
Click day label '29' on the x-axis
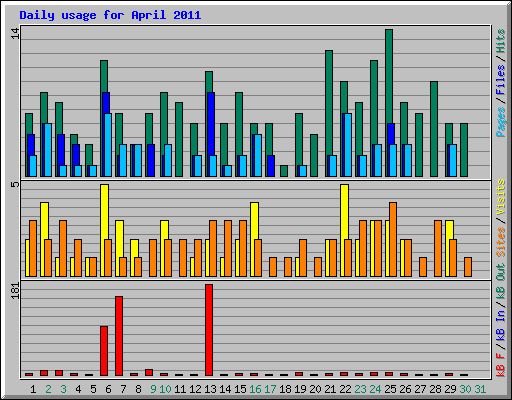point(450,389)
